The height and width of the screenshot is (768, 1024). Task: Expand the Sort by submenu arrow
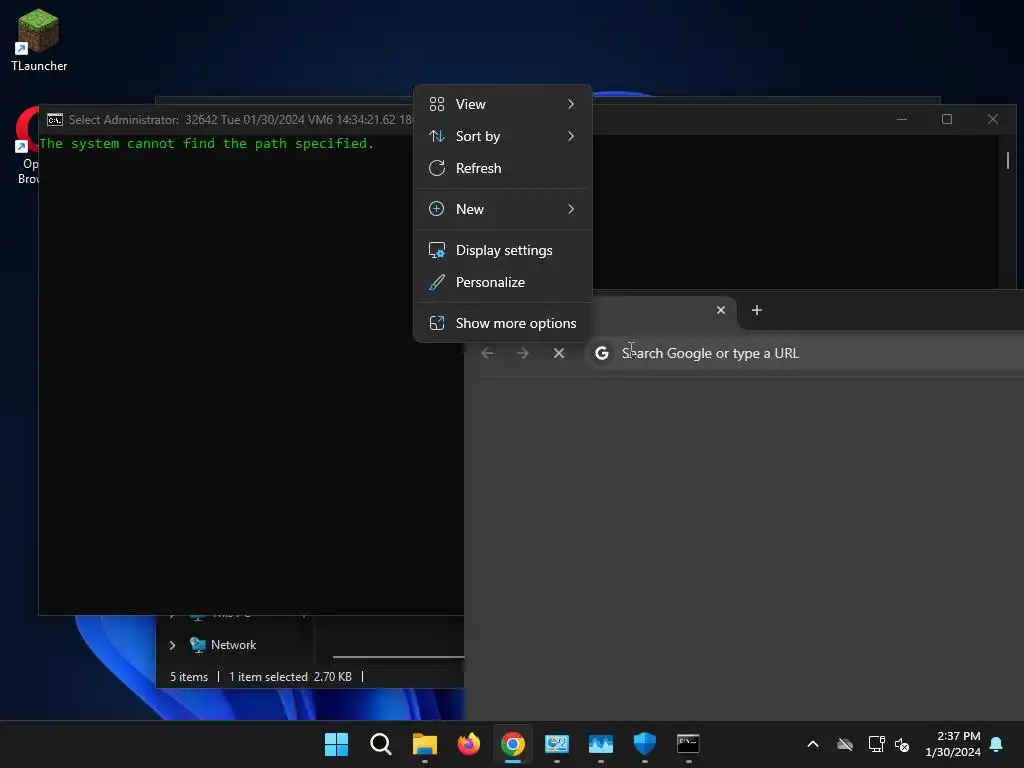pyautogui.click(x=571, y=136)
